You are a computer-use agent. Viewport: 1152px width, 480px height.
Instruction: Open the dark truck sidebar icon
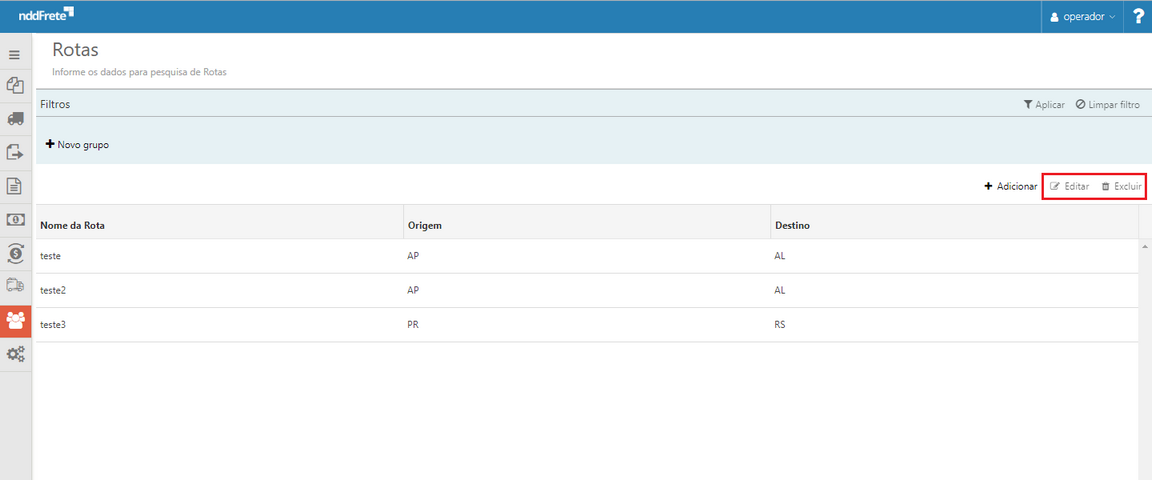(x=15, y=119)
